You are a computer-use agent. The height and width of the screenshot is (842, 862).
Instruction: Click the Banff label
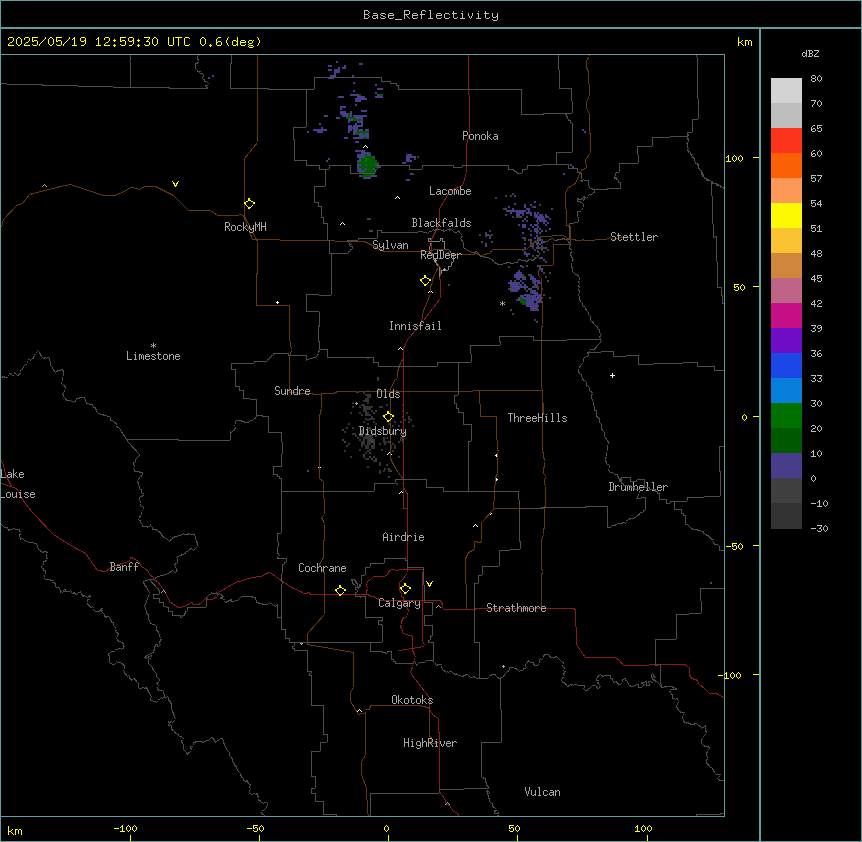click(124, 567)
